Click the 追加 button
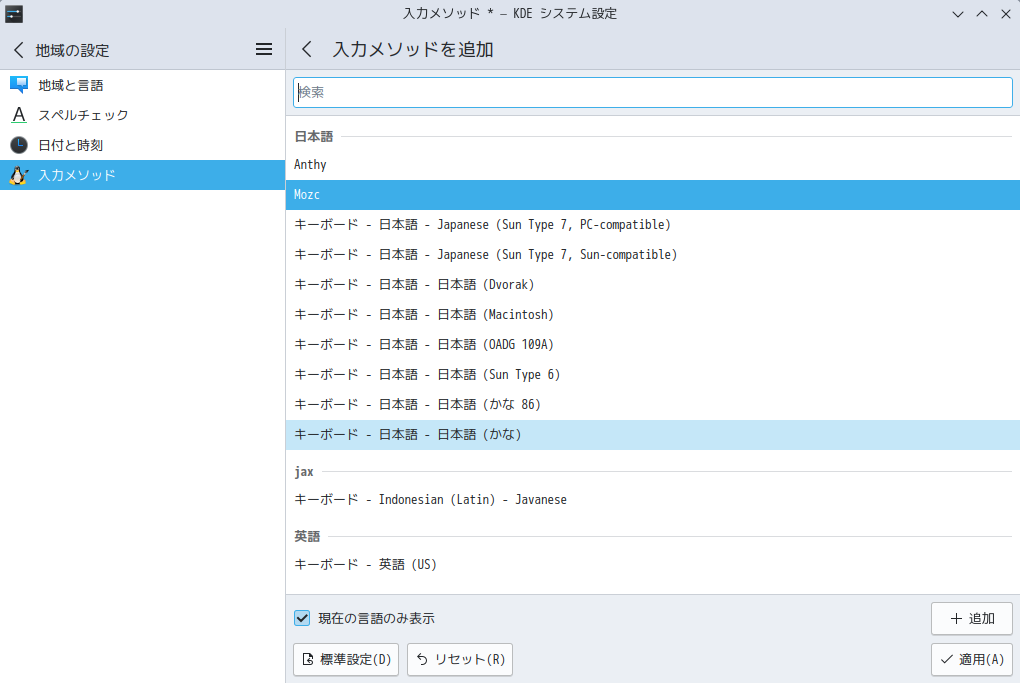The height and width of the screenshot is (683, 1020). point(971,619)
